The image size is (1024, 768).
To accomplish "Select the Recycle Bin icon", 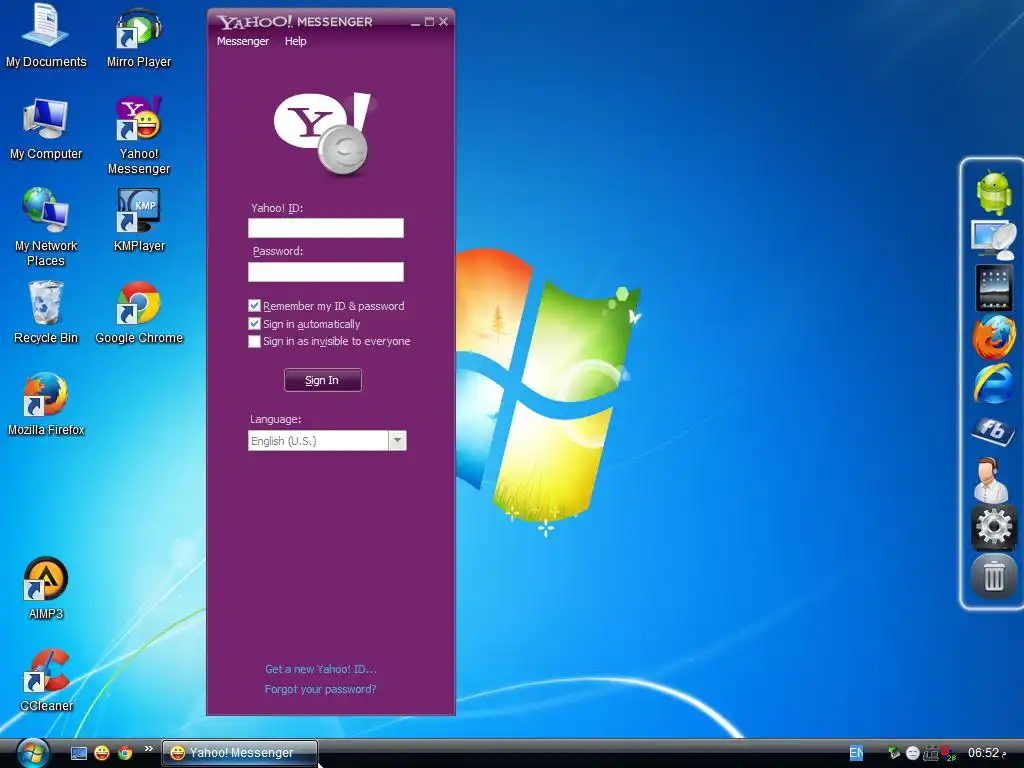I will pyautogui.click(x=46, y=312).
